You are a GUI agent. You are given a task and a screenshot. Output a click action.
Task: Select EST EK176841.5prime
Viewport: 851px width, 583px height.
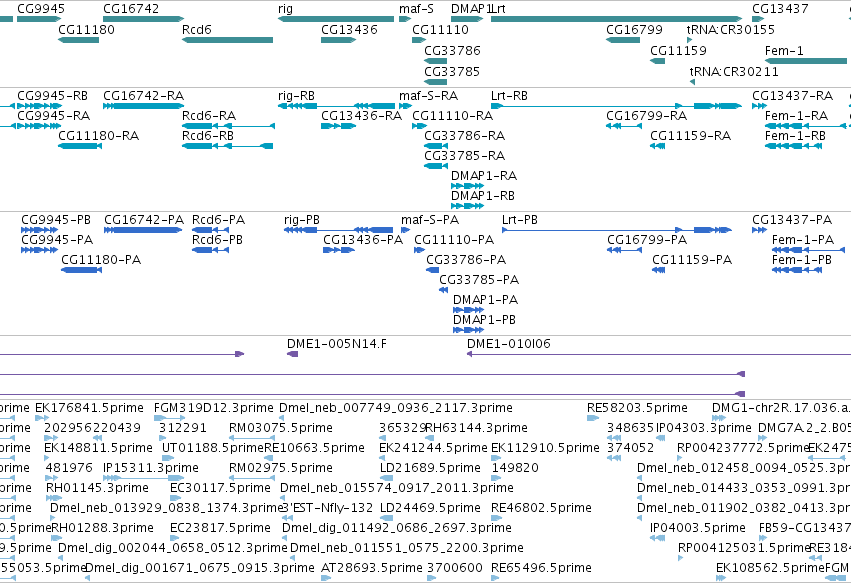click(x=90, y=408)
